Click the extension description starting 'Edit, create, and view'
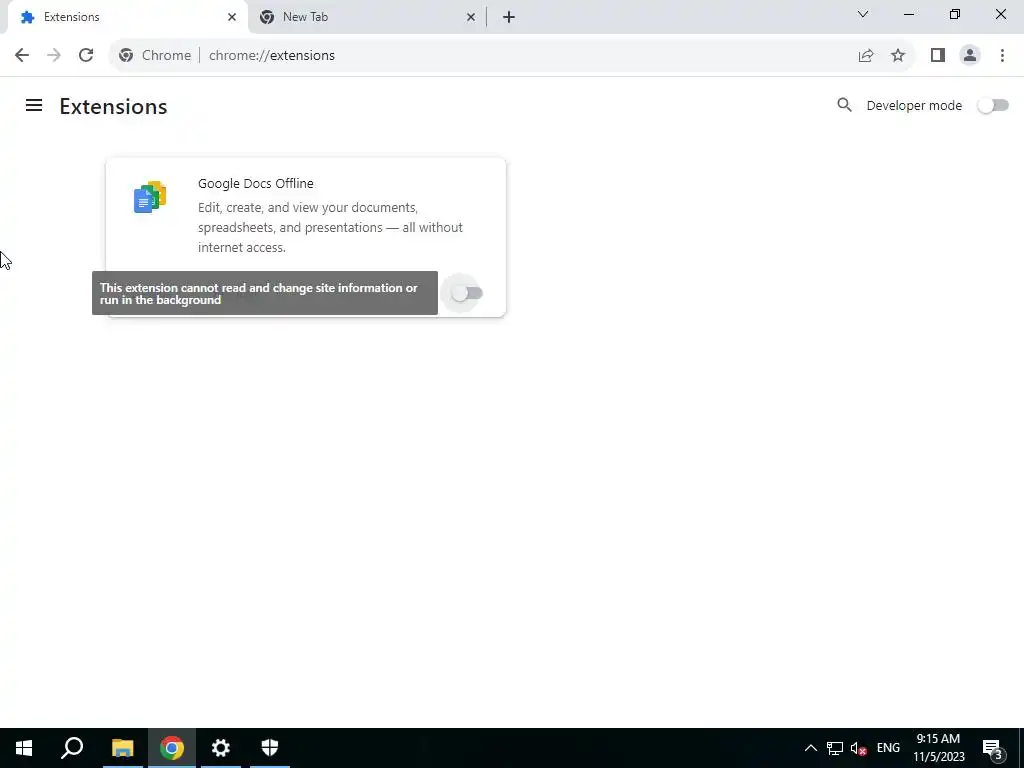1024x768 pixels. 330,227
